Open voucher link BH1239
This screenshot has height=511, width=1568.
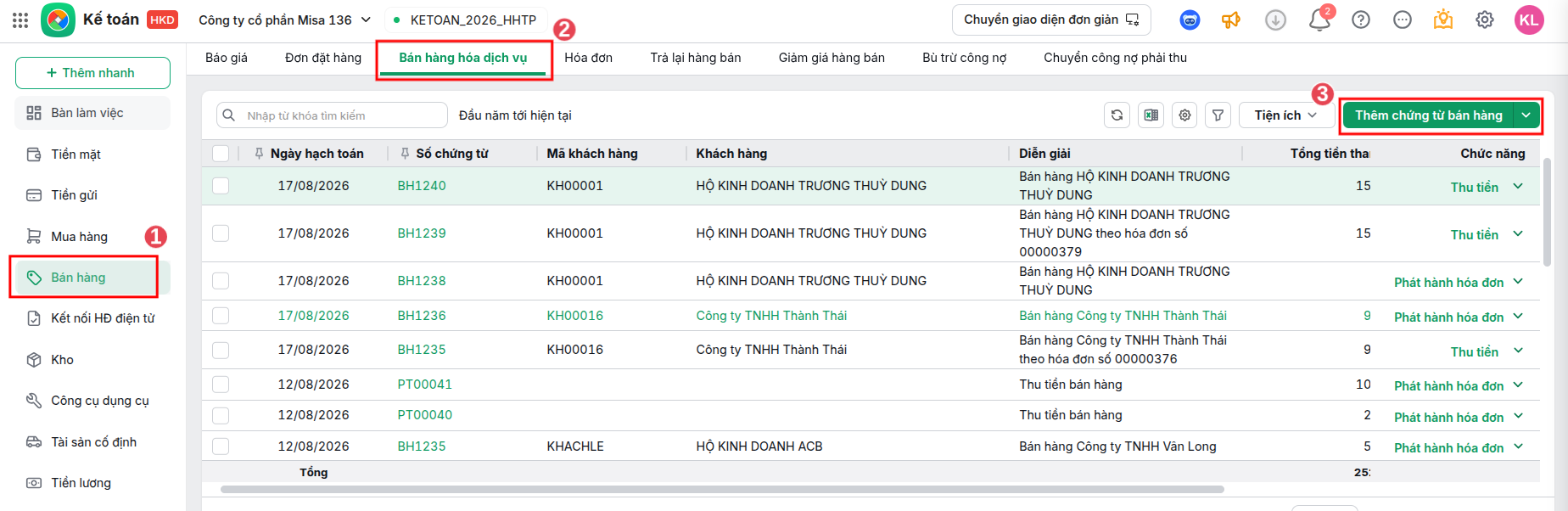point(422,233)
